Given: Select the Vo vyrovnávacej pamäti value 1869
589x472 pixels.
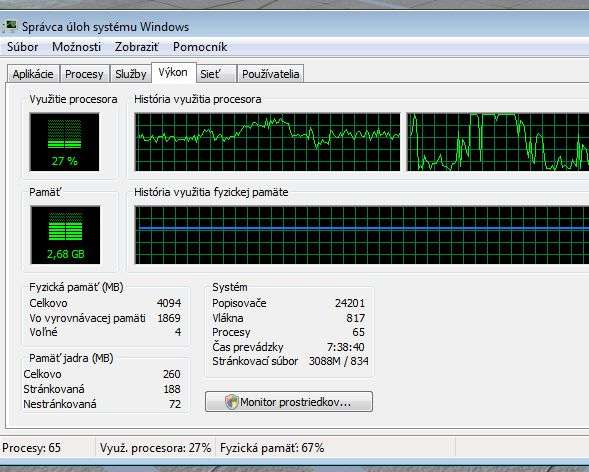Looking at the screenshot, I should (x=169, y=318).
